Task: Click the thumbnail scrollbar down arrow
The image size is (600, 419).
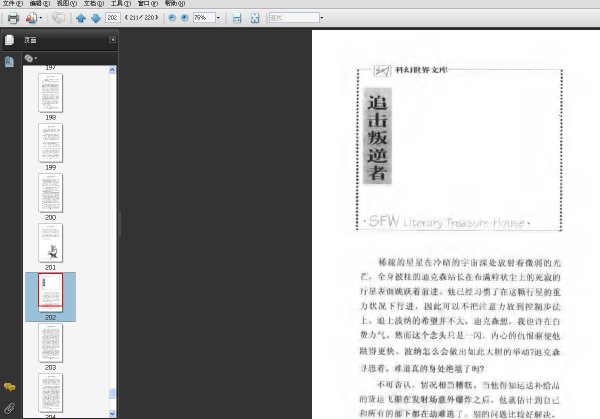Action: [x=112, y=414]
